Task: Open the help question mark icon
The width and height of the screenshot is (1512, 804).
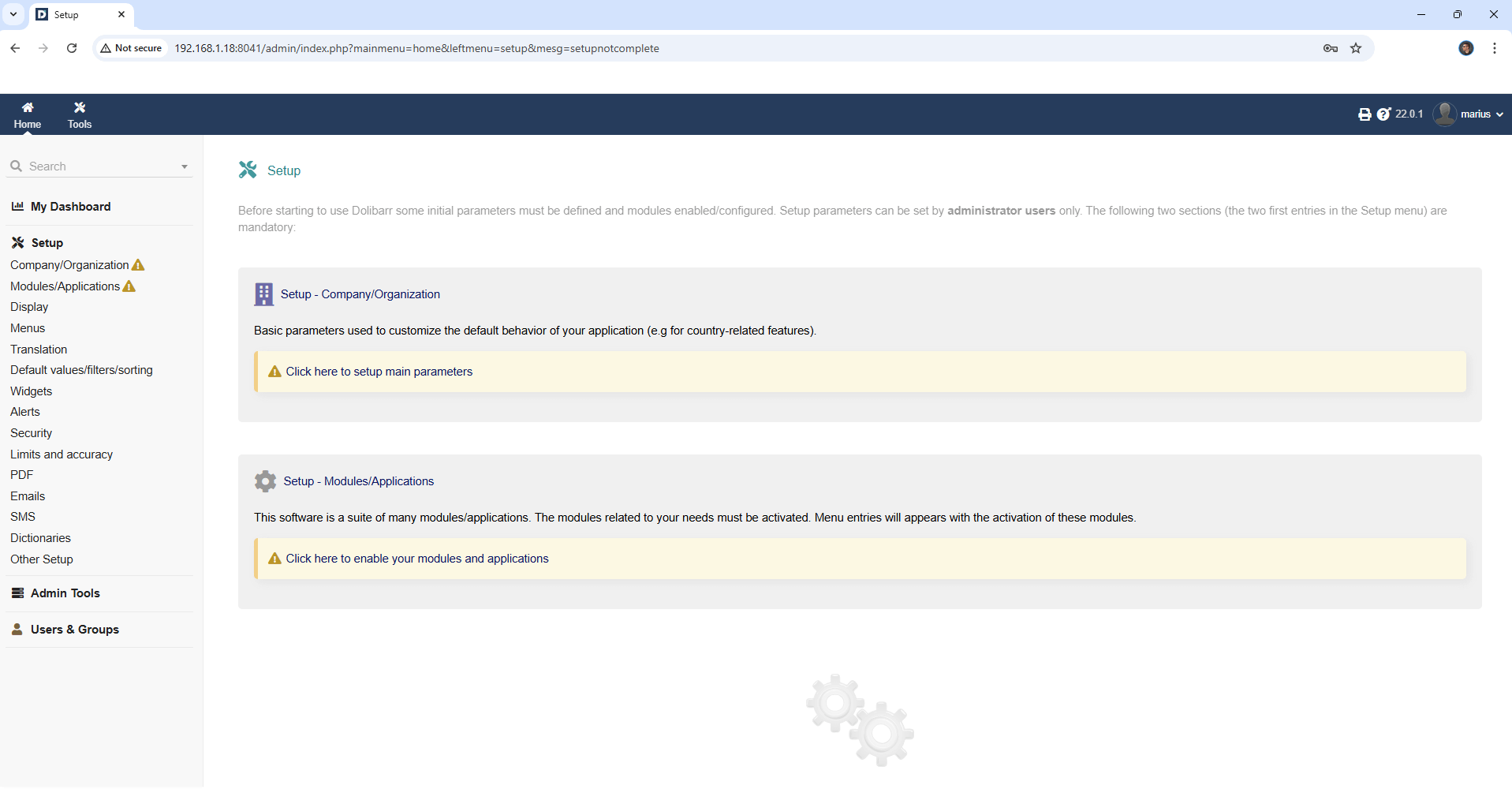Action: pyautogui.click(x=1383, y=114)
